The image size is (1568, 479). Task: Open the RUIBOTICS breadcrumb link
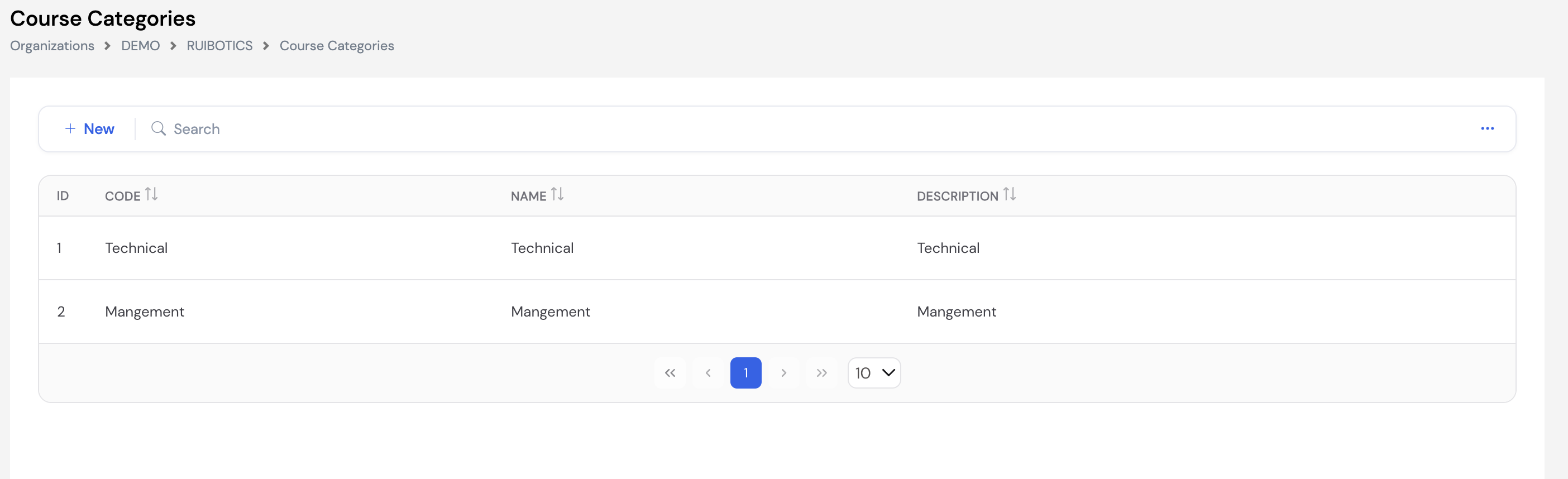click(x=220, y=46)
